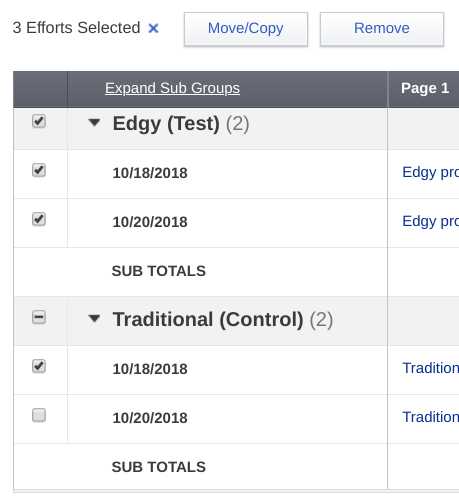
Task: Collapse the Traditional (Control) group arrow
Action: pos(94,319)
